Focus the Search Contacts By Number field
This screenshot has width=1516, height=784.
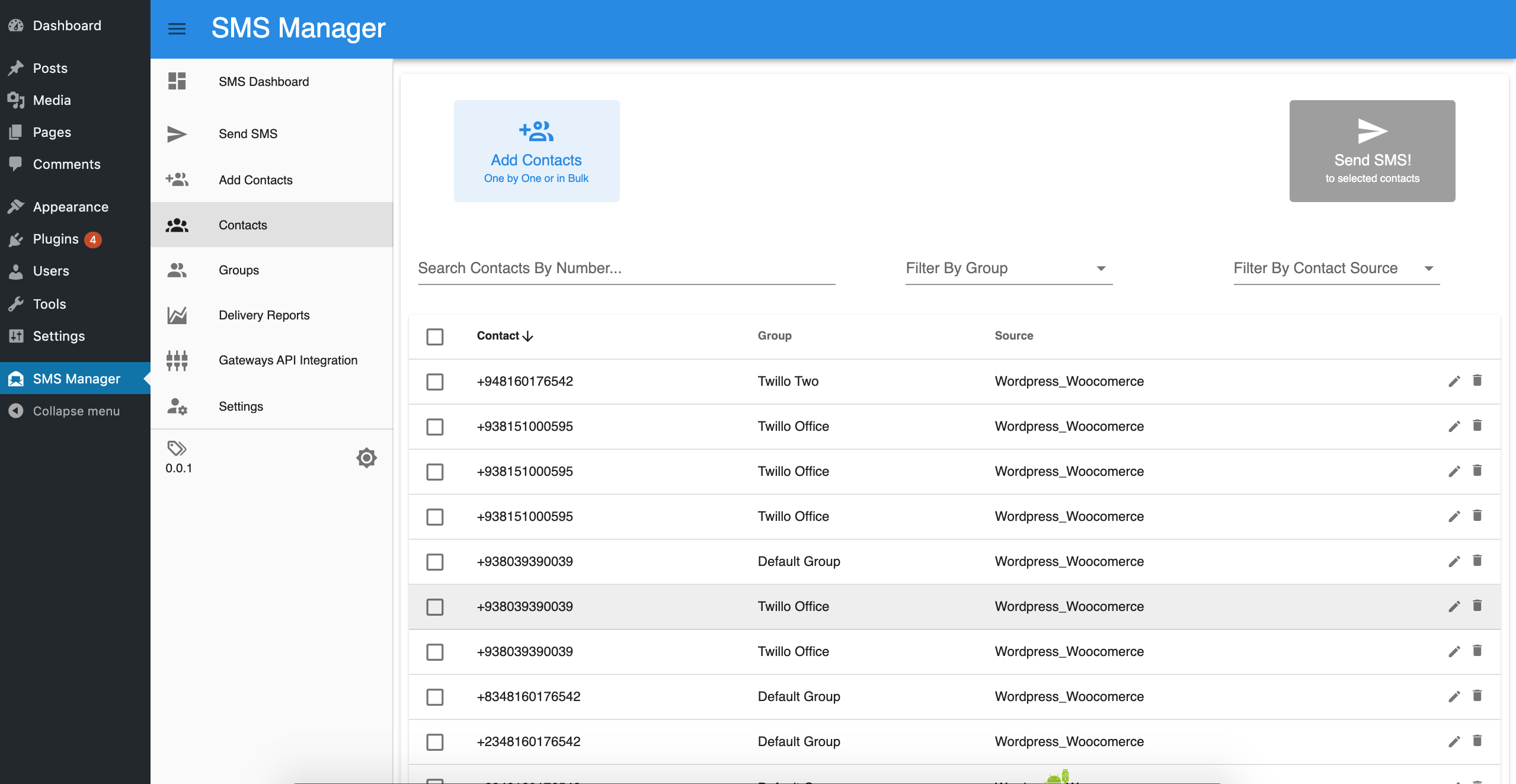point(626,268)
